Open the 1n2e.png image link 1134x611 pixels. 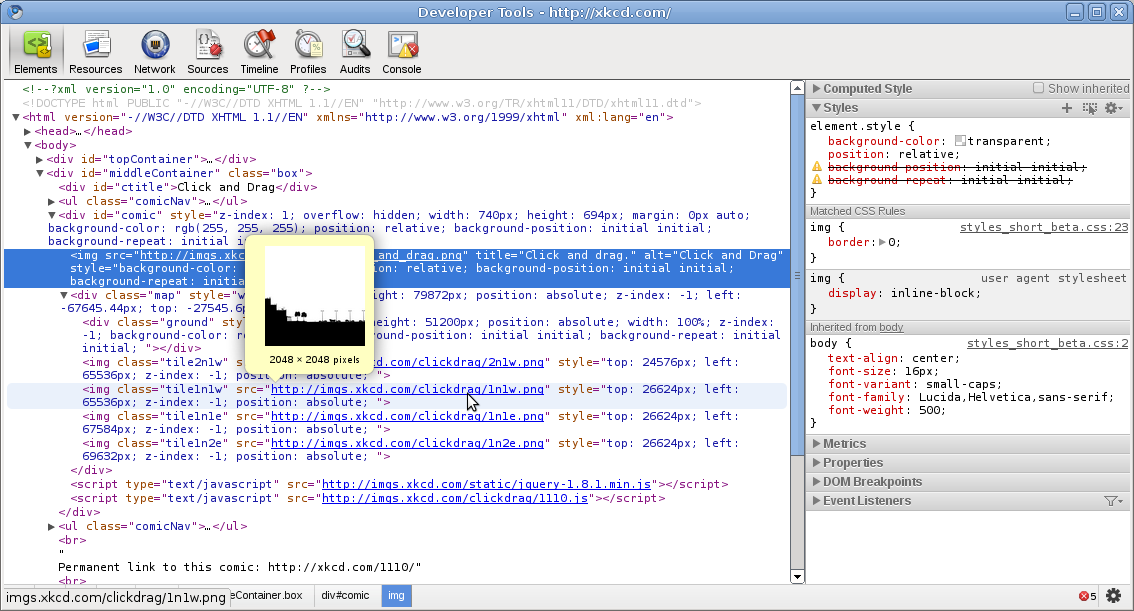(407, 443)
